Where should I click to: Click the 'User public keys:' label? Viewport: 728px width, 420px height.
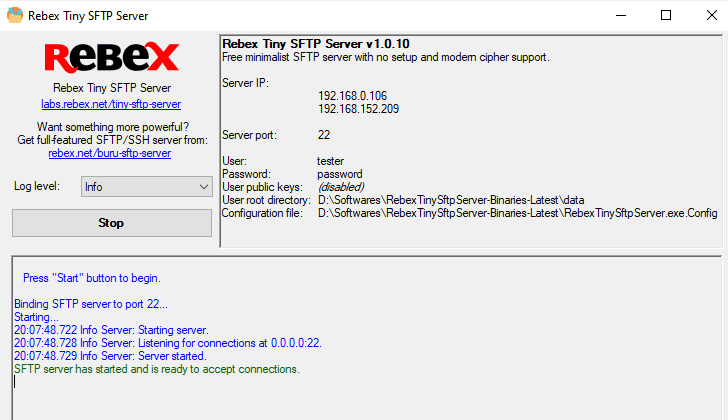pyautogui.click(x=262, y=187)
